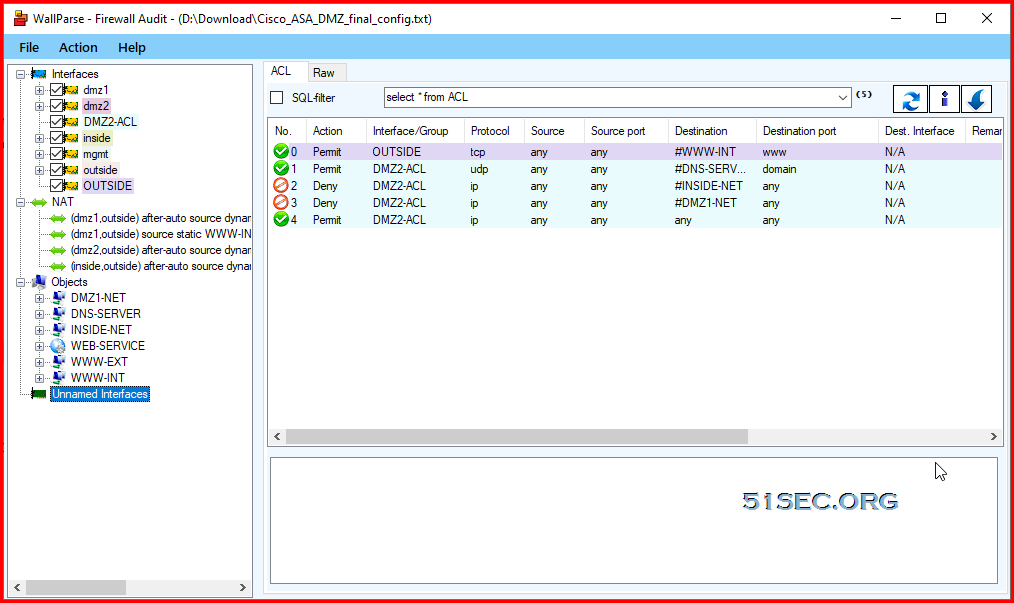The width and height of the screenshot is (1014, 603).
Task: Uncheck the dmz2 interface checkbox
Action: (56, 105)
